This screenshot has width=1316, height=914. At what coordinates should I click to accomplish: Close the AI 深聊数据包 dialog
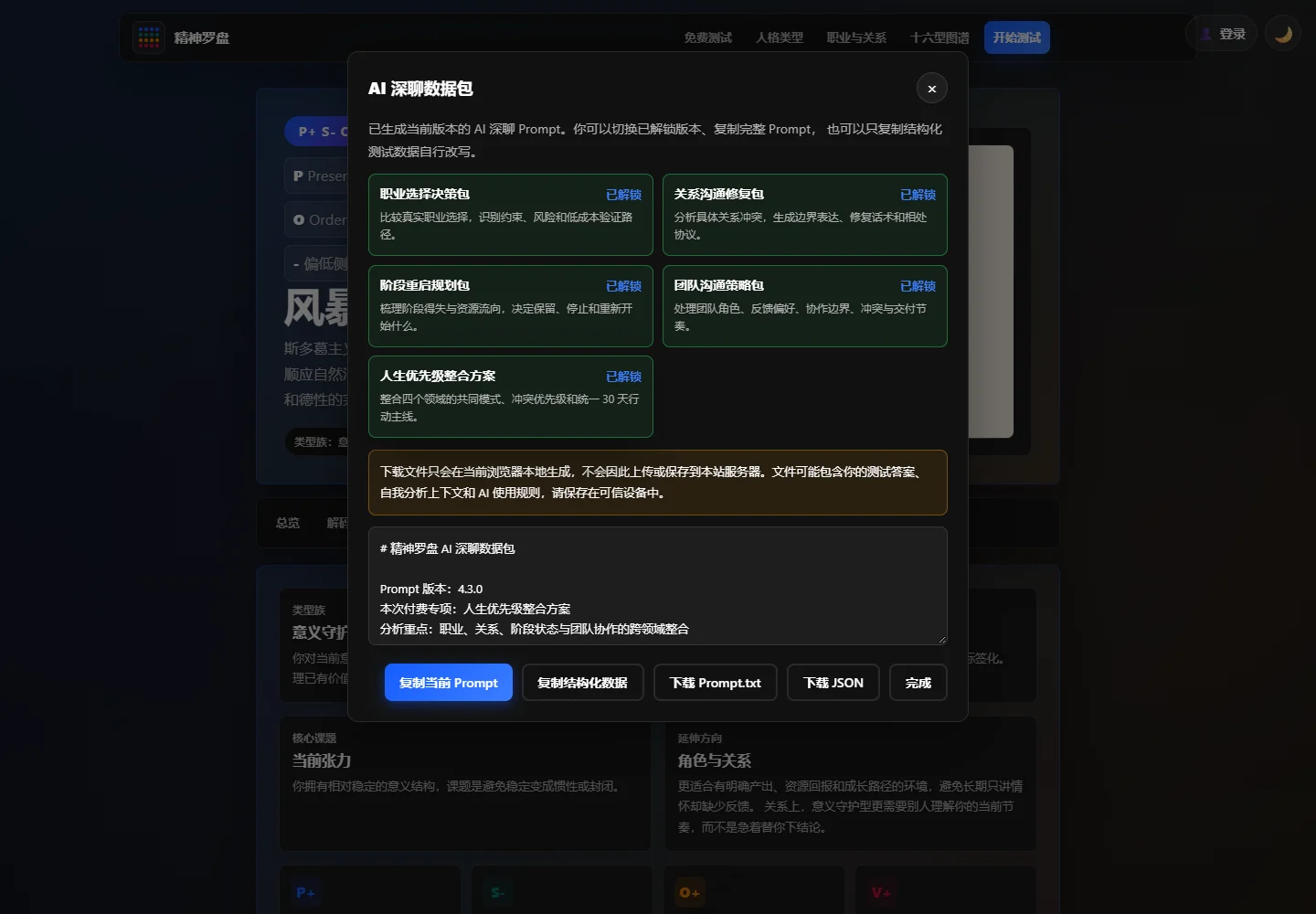pos(931,89)
